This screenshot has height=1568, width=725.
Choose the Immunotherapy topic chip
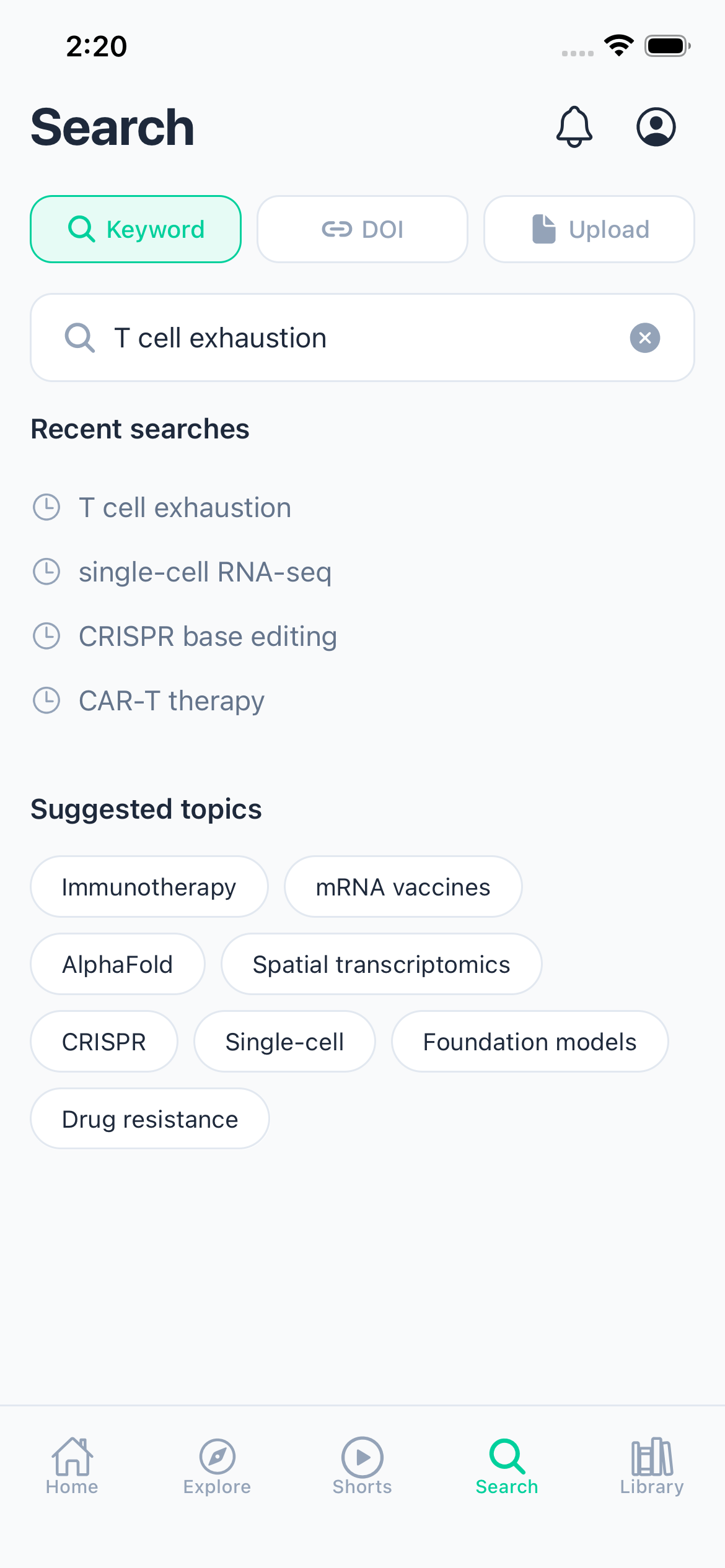pyautogui.click(x=149, y=887)
